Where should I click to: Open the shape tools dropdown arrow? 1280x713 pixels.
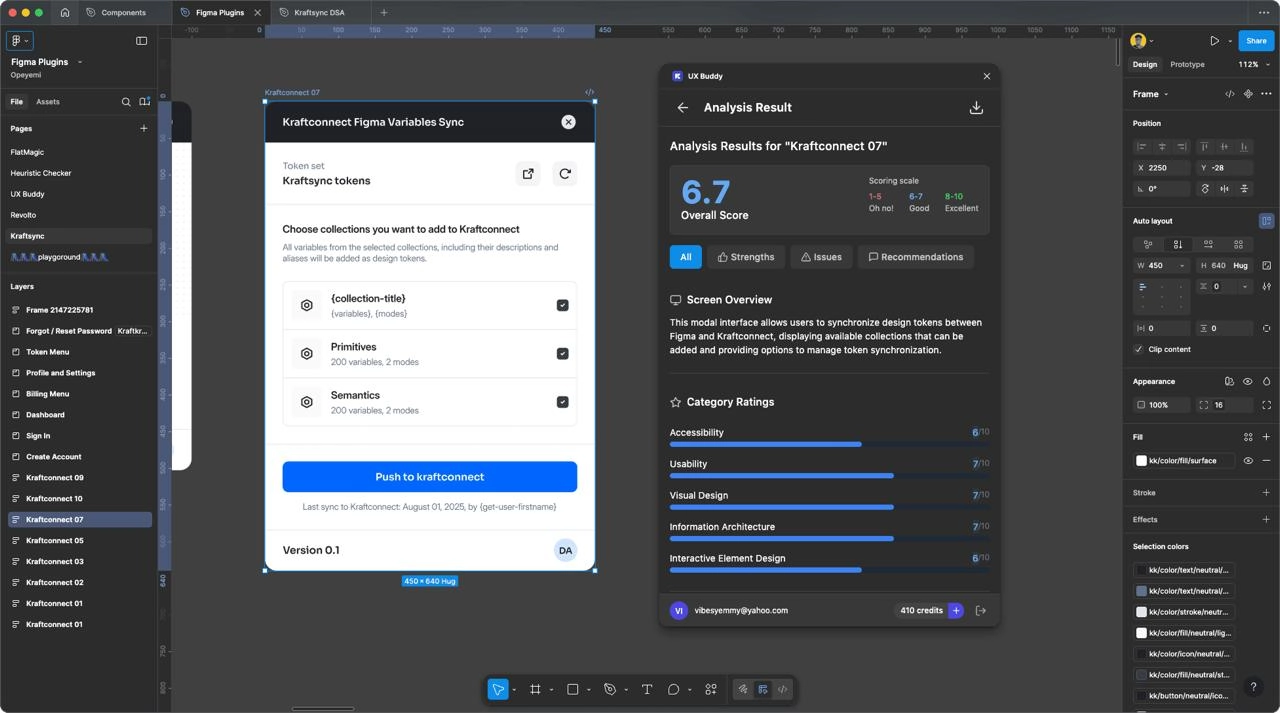click(x=588, y=690)
